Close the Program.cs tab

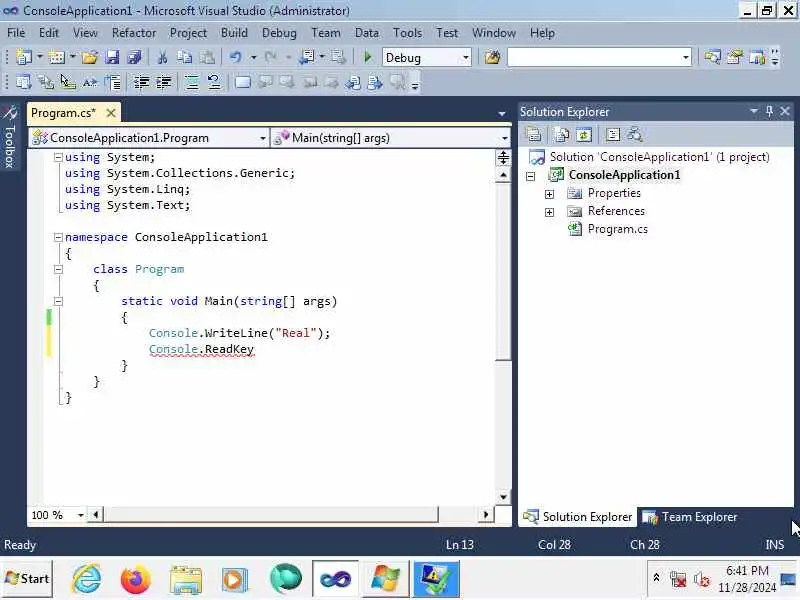click(x=110, y=113)
